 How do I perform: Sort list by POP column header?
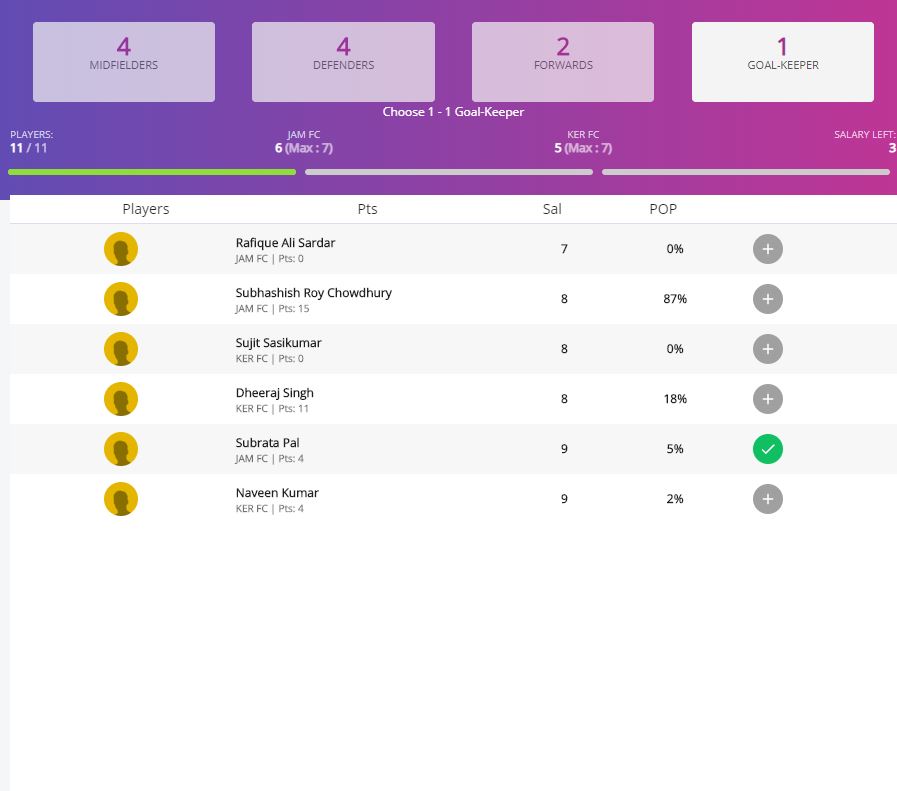(663, 209)
